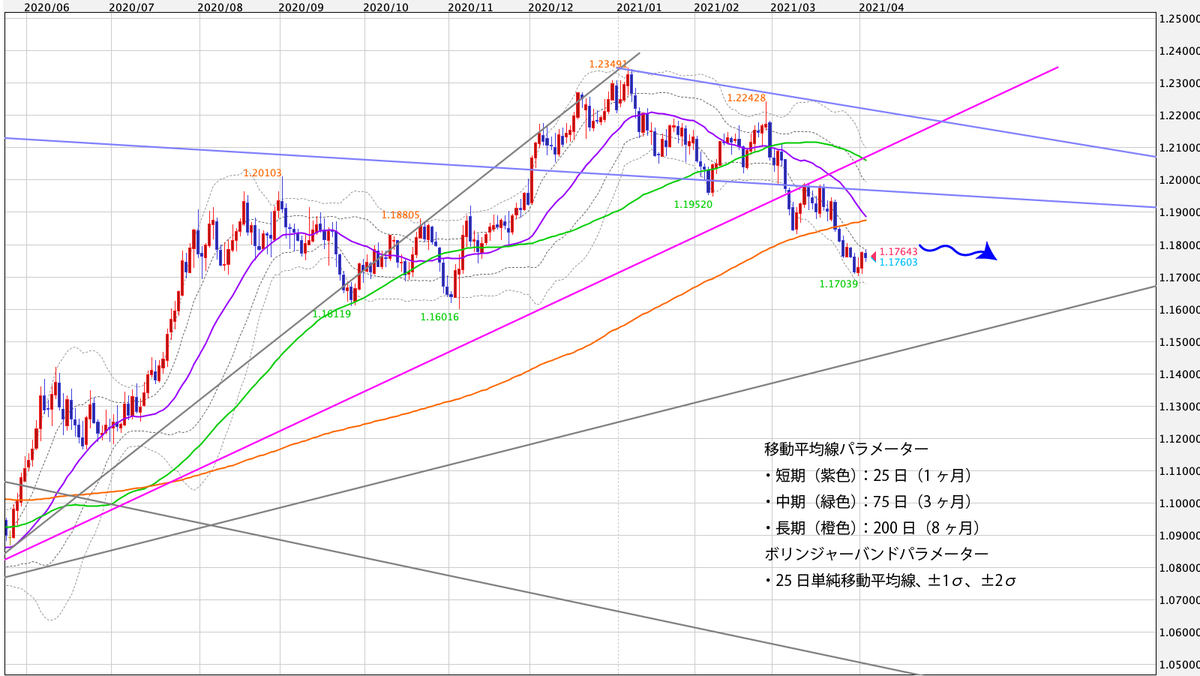Select the 1.23000 price axis label
This screenshot has height=676, width=1200.
coord(1178,83)
